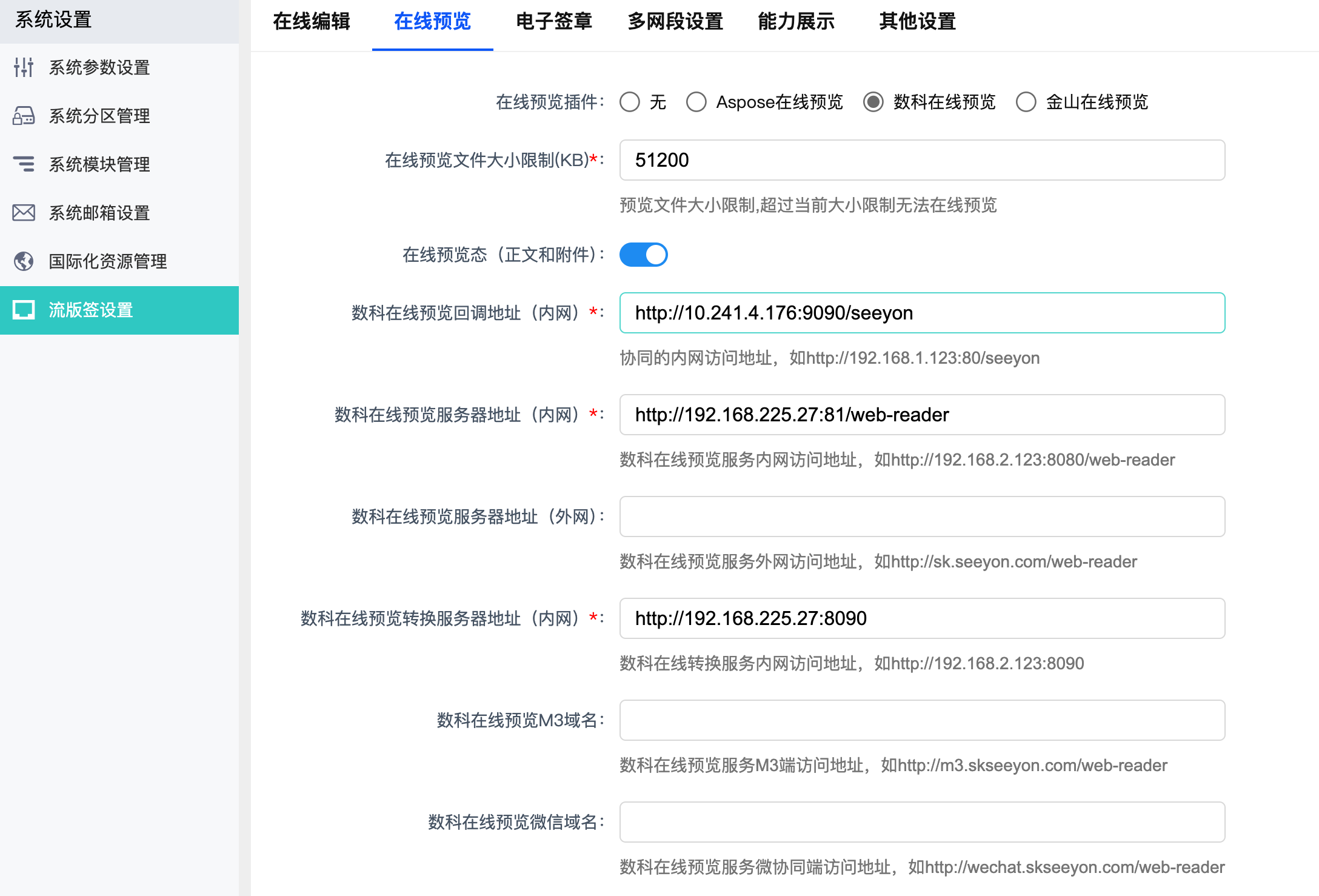This screenshot has width=1319, height=896.
Task: Click the sliders icon for 系统参数设置
Action: 24,67
